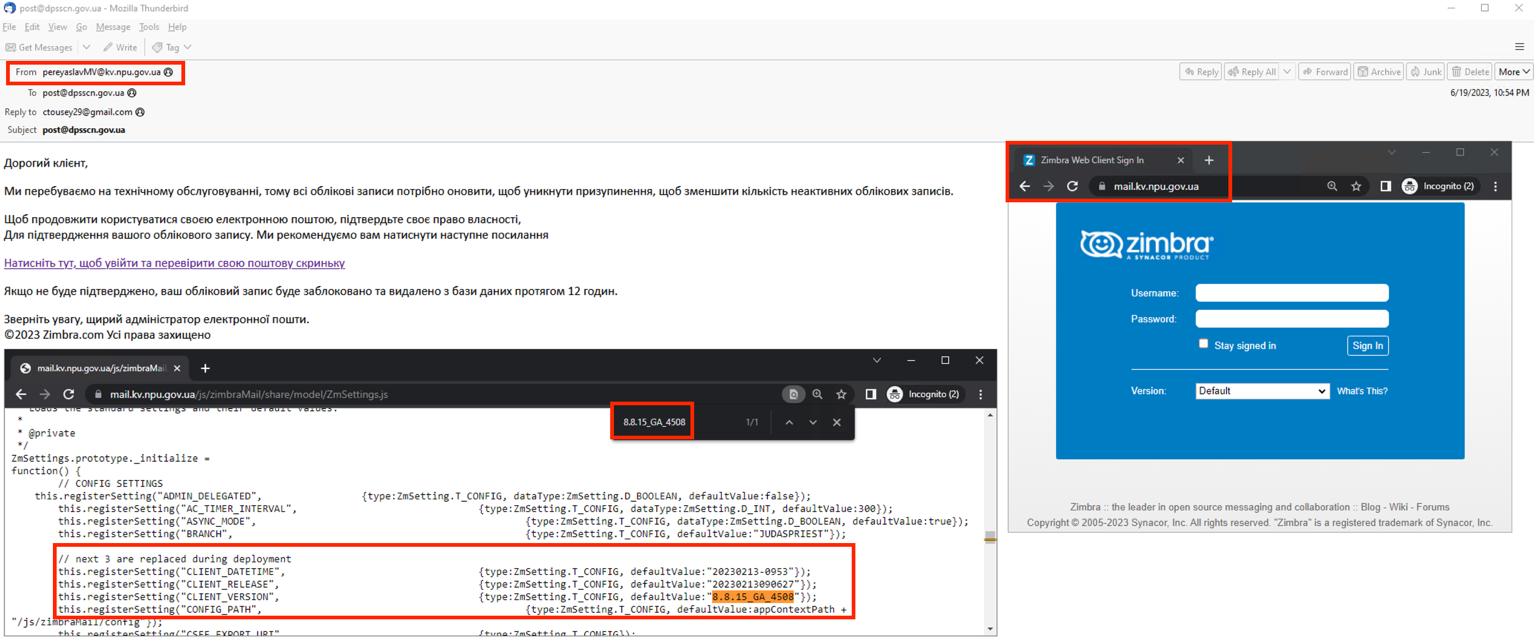Close the find bar
Viewport: 1534px width, 638px height.
[837, 422]
